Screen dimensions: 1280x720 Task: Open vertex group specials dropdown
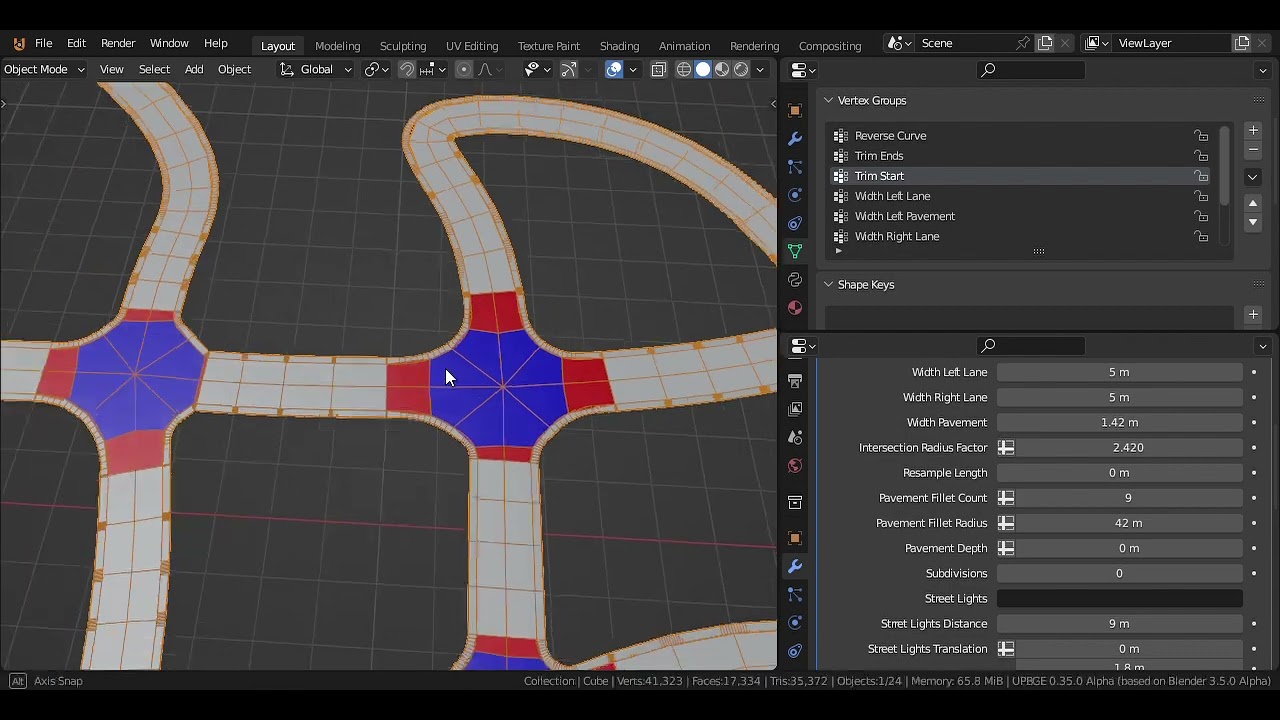pyautogui.click(x=1253, y=177)
